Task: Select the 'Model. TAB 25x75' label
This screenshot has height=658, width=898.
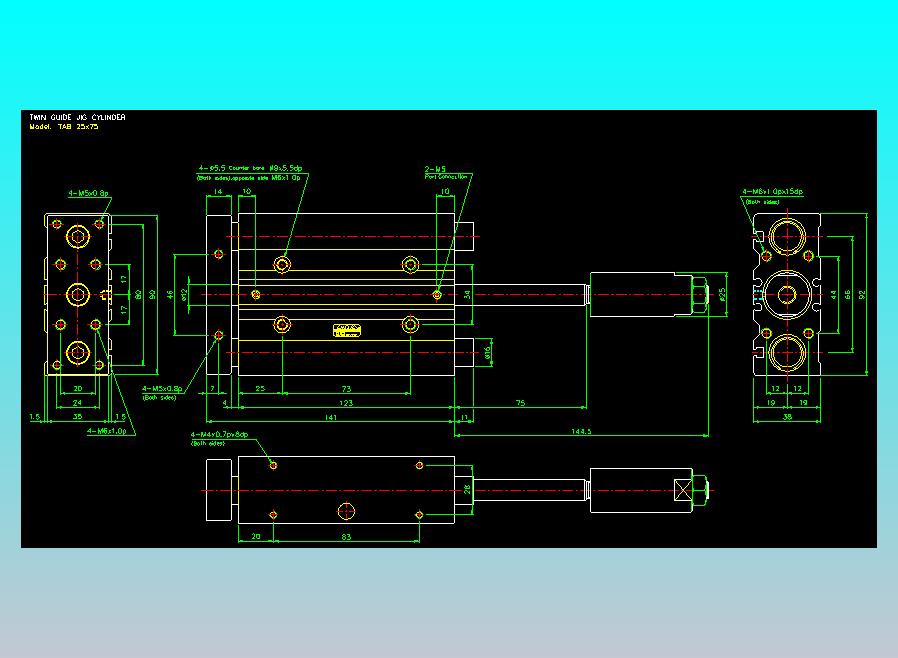Action: coord(64,127)
